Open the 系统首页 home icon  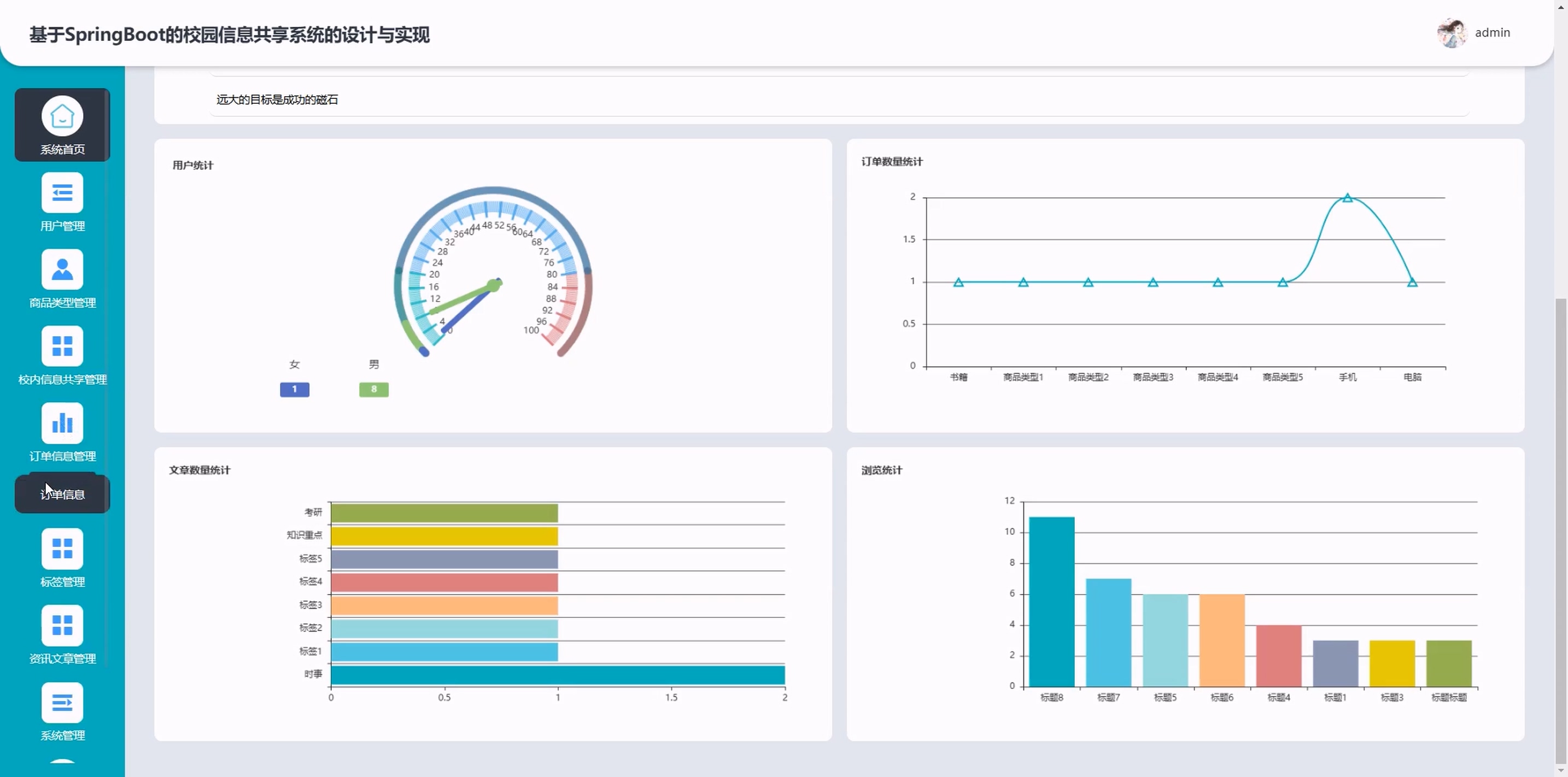[62, 116]
